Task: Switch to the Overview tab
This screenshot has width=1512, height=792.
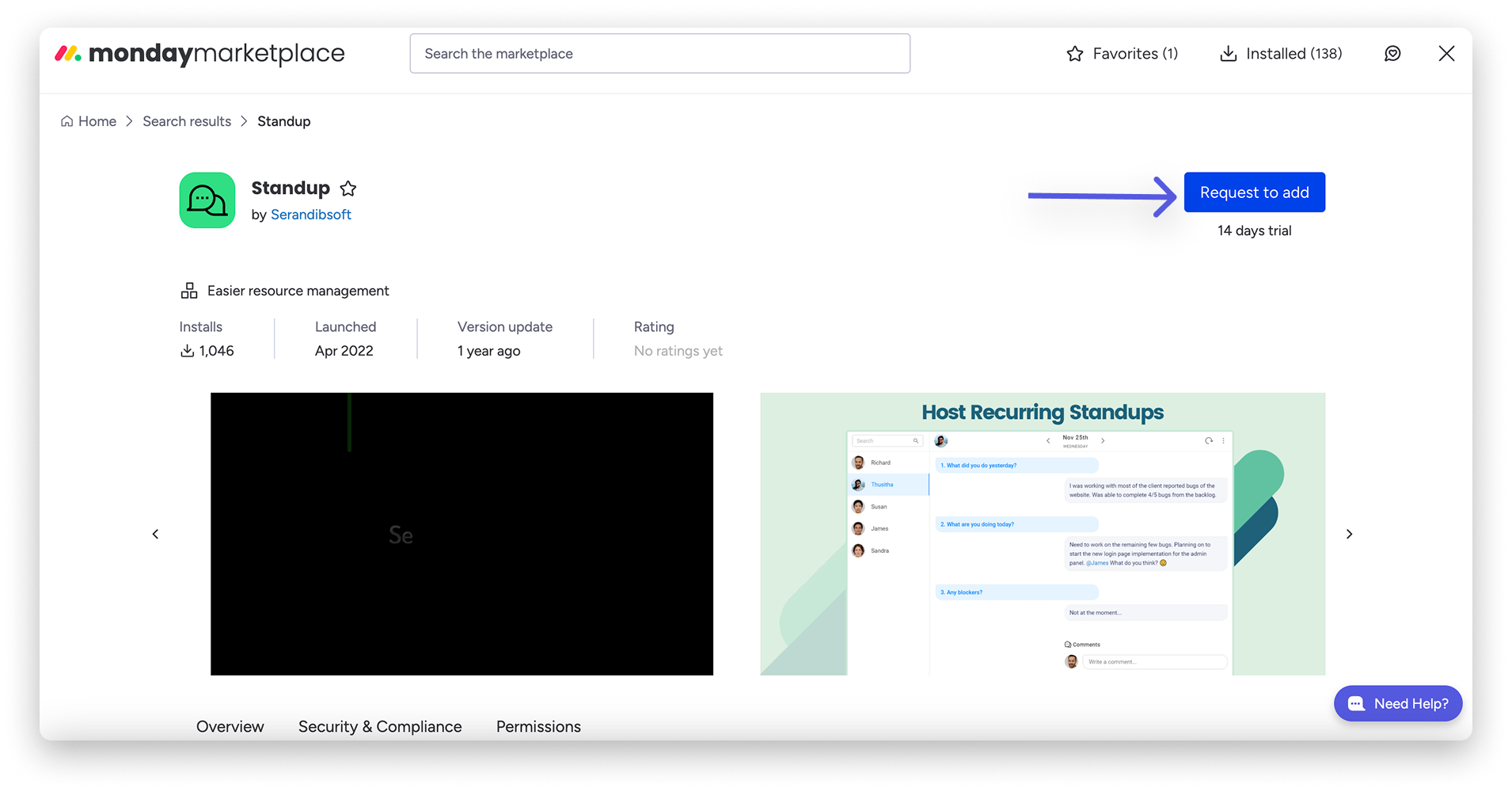Action: pyautogui.click(x=230, y=726)
